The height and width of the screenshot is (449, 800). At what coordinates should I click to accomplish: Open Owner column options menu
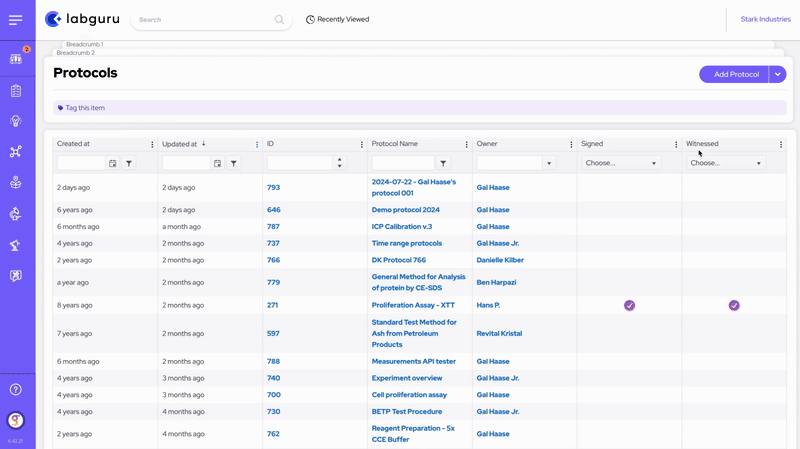click(x=571, y=144)
